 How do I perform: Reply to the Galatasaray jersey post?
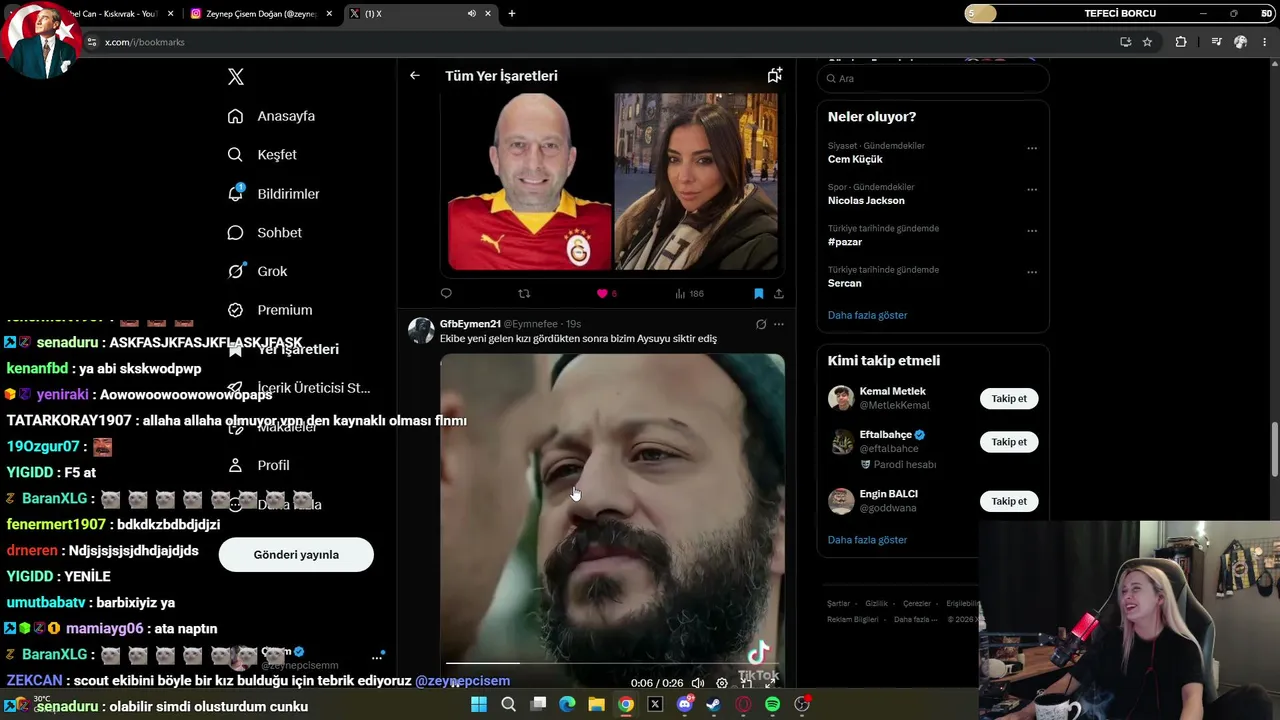(x=446, y=293)
